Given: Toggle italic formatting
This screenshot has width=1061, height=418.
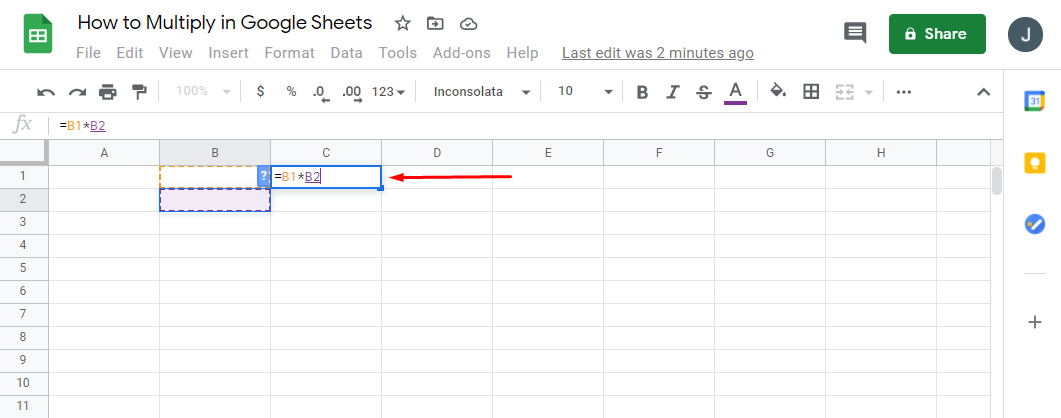Looking at the screenshot, I should (673, 92).
